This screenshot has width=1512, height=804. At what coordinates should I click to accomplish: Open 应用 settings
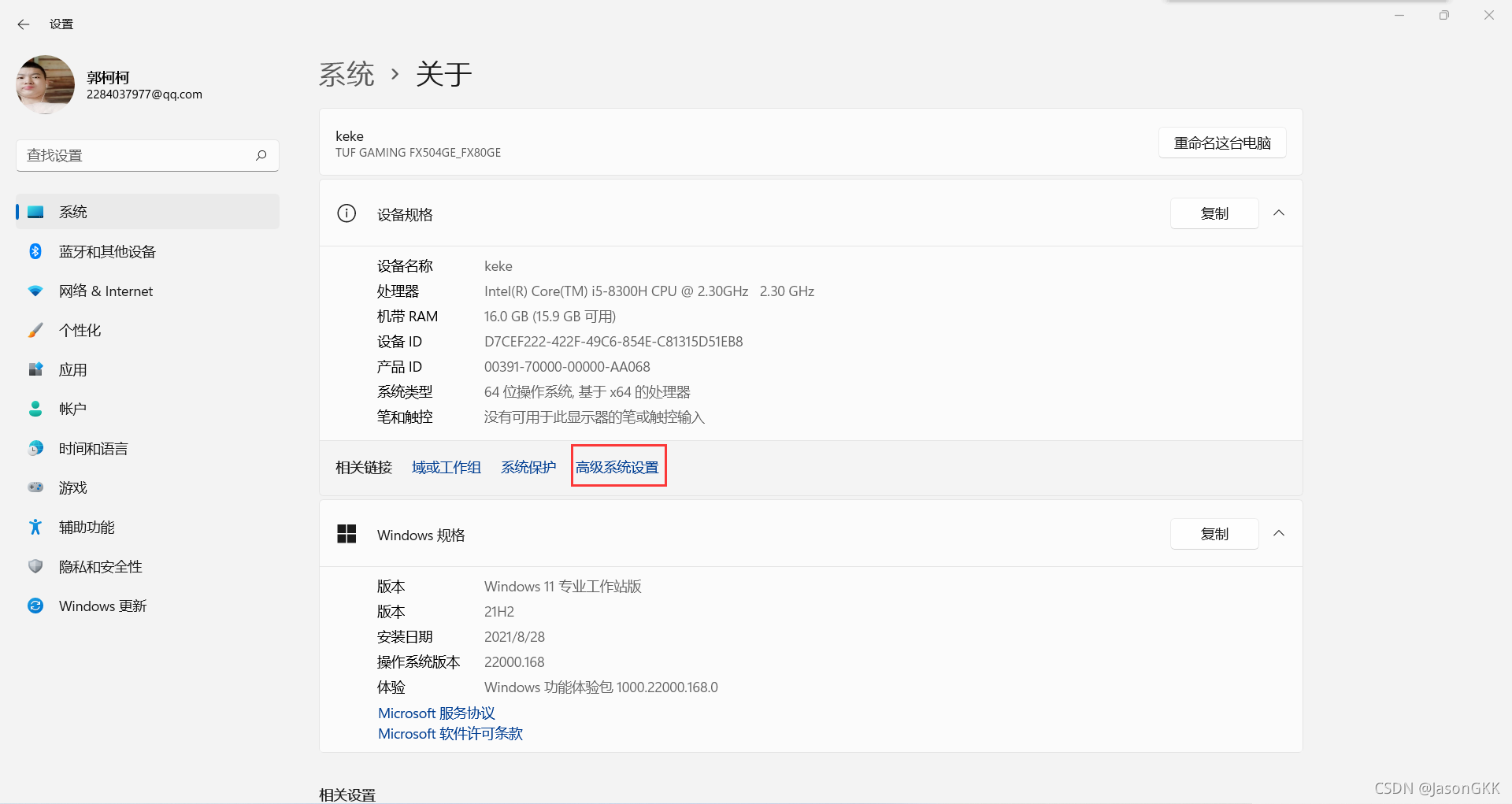(x=147, y=369)
